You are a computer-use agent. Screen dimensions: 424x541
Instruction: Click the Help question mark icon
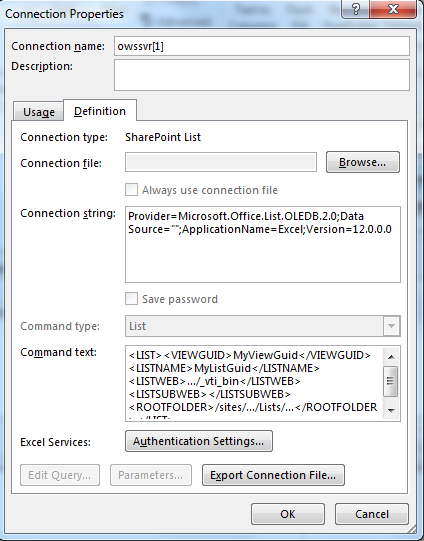[x=355, y=9]
